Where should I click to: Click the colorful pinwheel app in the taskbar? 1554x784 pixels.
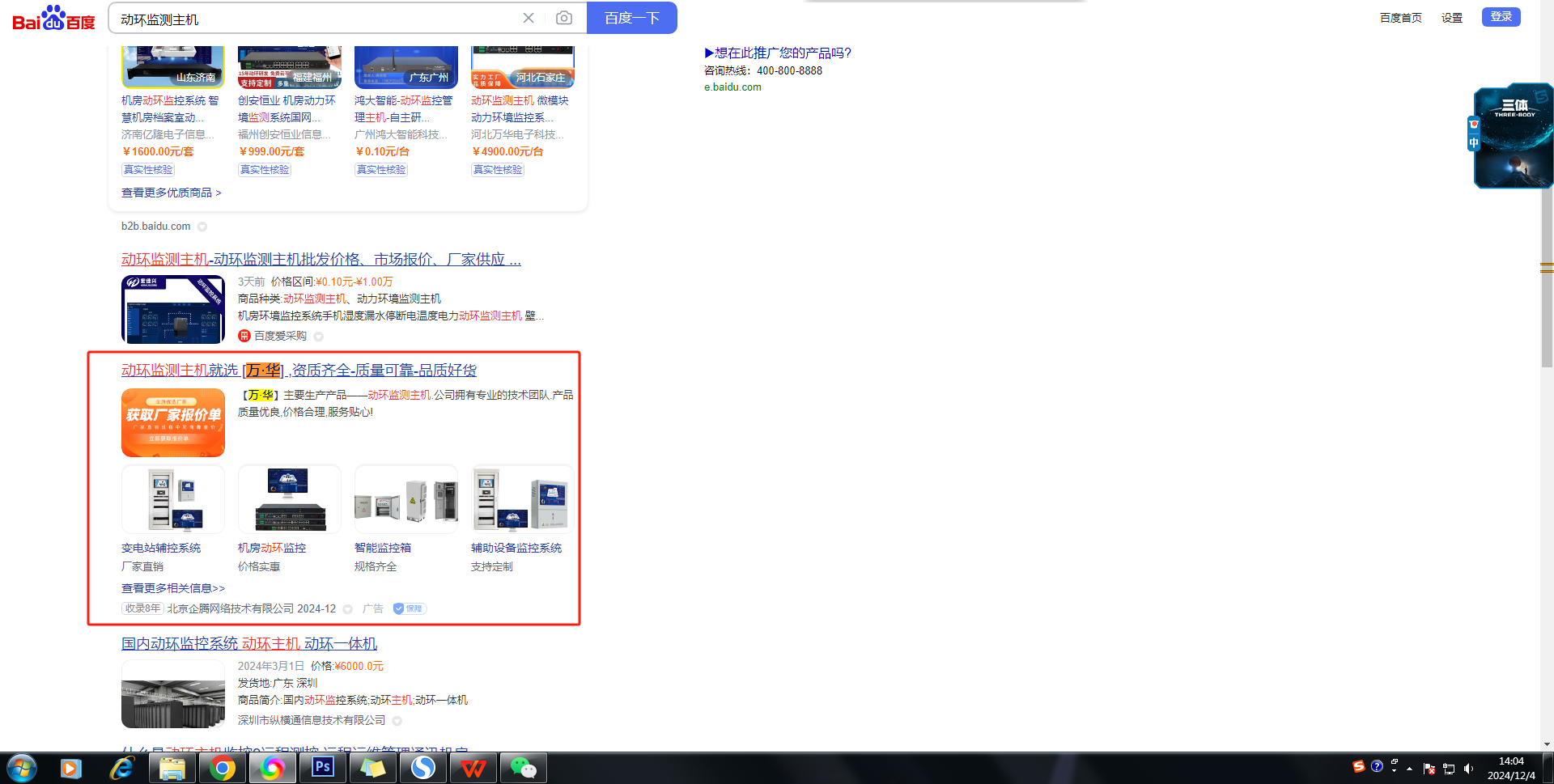(x=273, y=768)
